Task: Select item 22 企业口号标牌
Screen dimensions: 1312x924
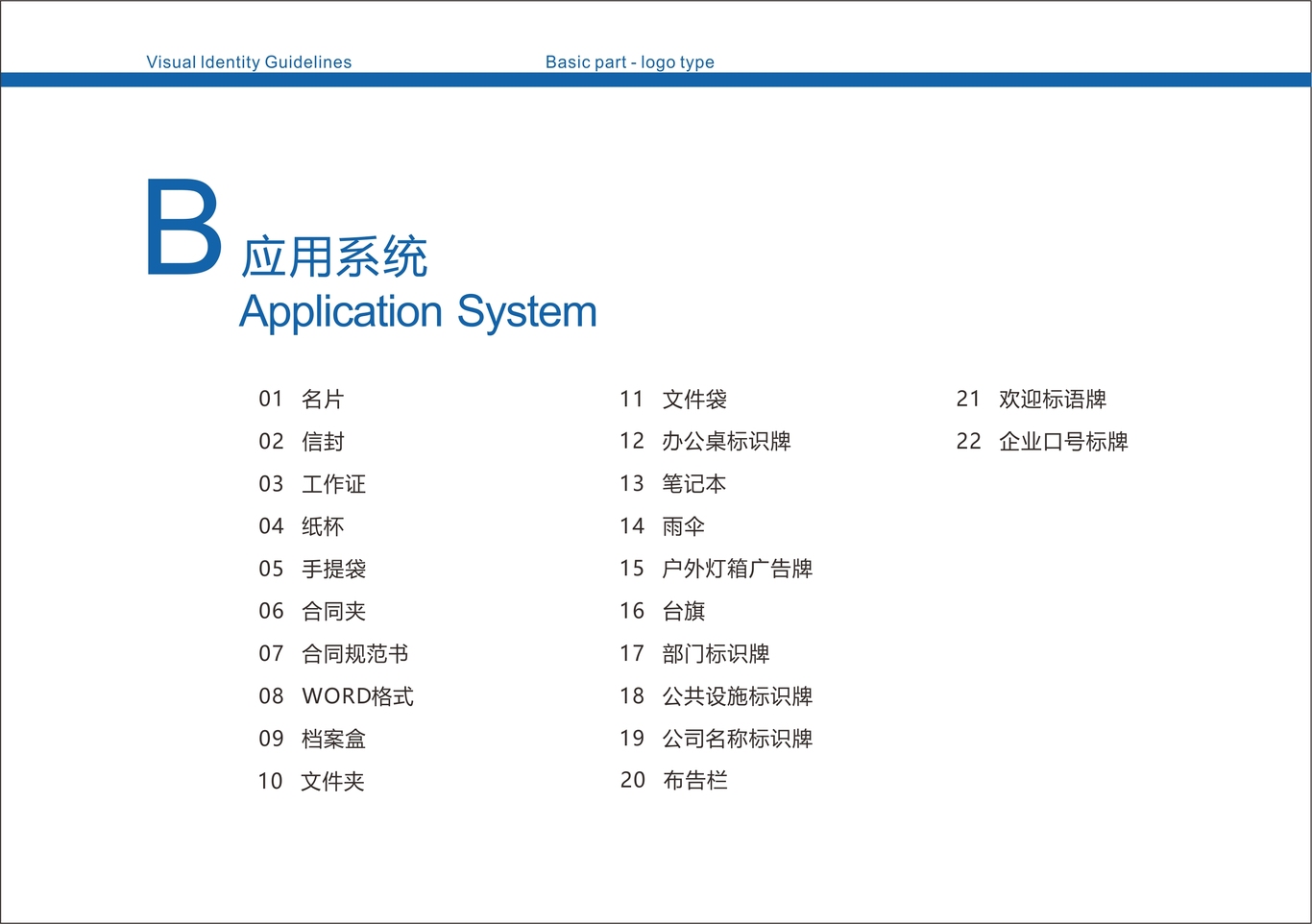Action: [x=1042, y=441]
